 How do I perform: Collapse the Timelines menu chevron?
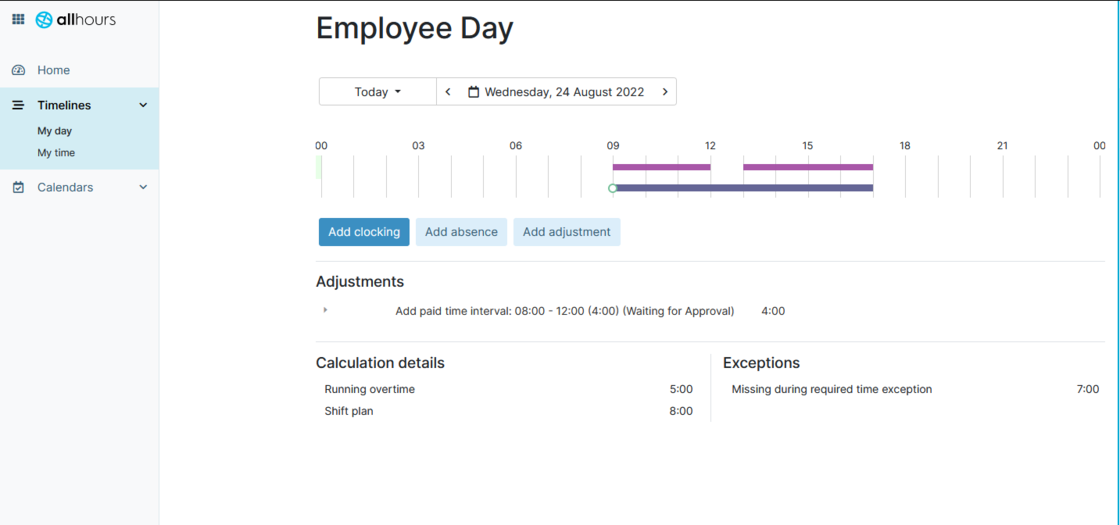[x=143, y=105]
